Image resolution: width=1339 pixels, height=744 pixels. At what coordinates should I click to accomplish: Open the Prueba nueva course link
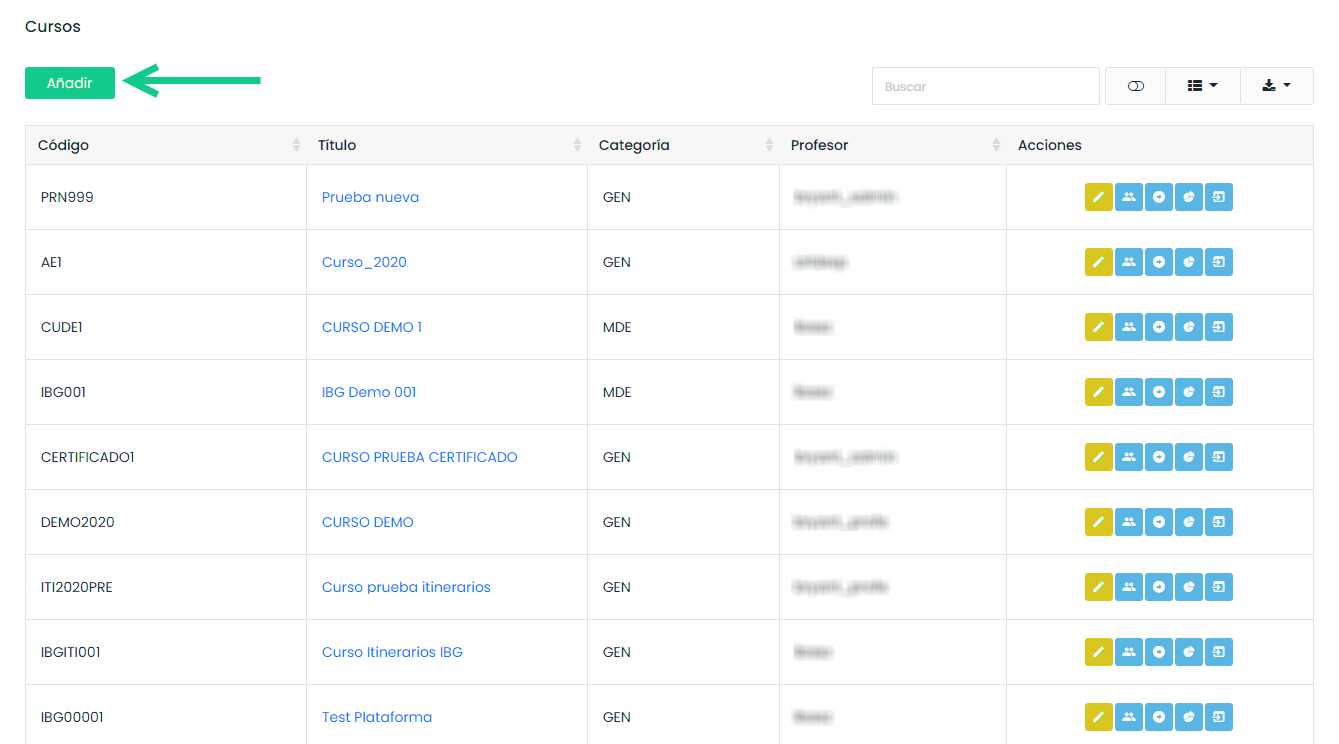point(370,197)
